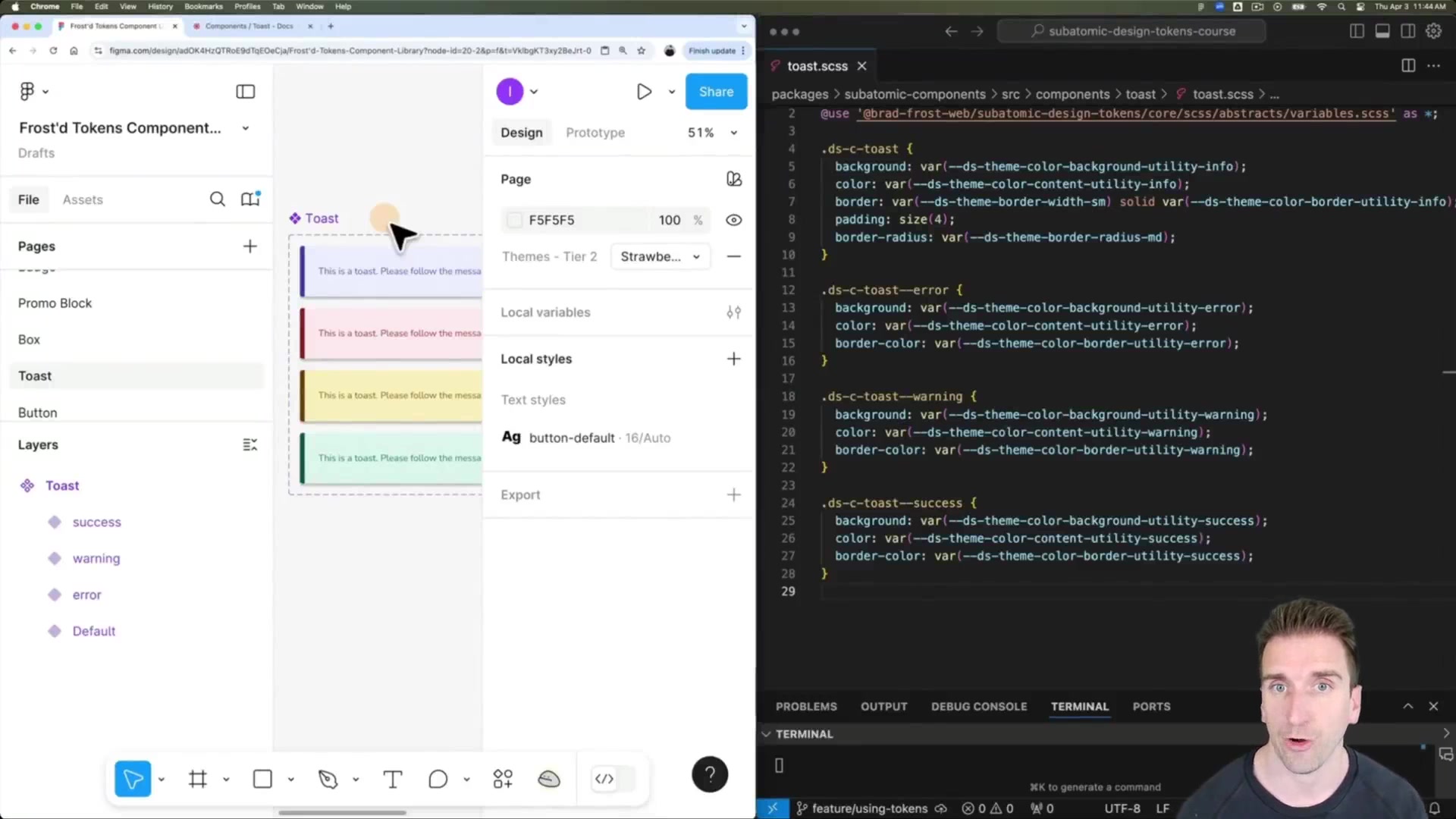The width and height of the screenshot is (1456, 819).
Task: Remove the Themes - Tier 2 mode
Action: (x=733, y=256)
